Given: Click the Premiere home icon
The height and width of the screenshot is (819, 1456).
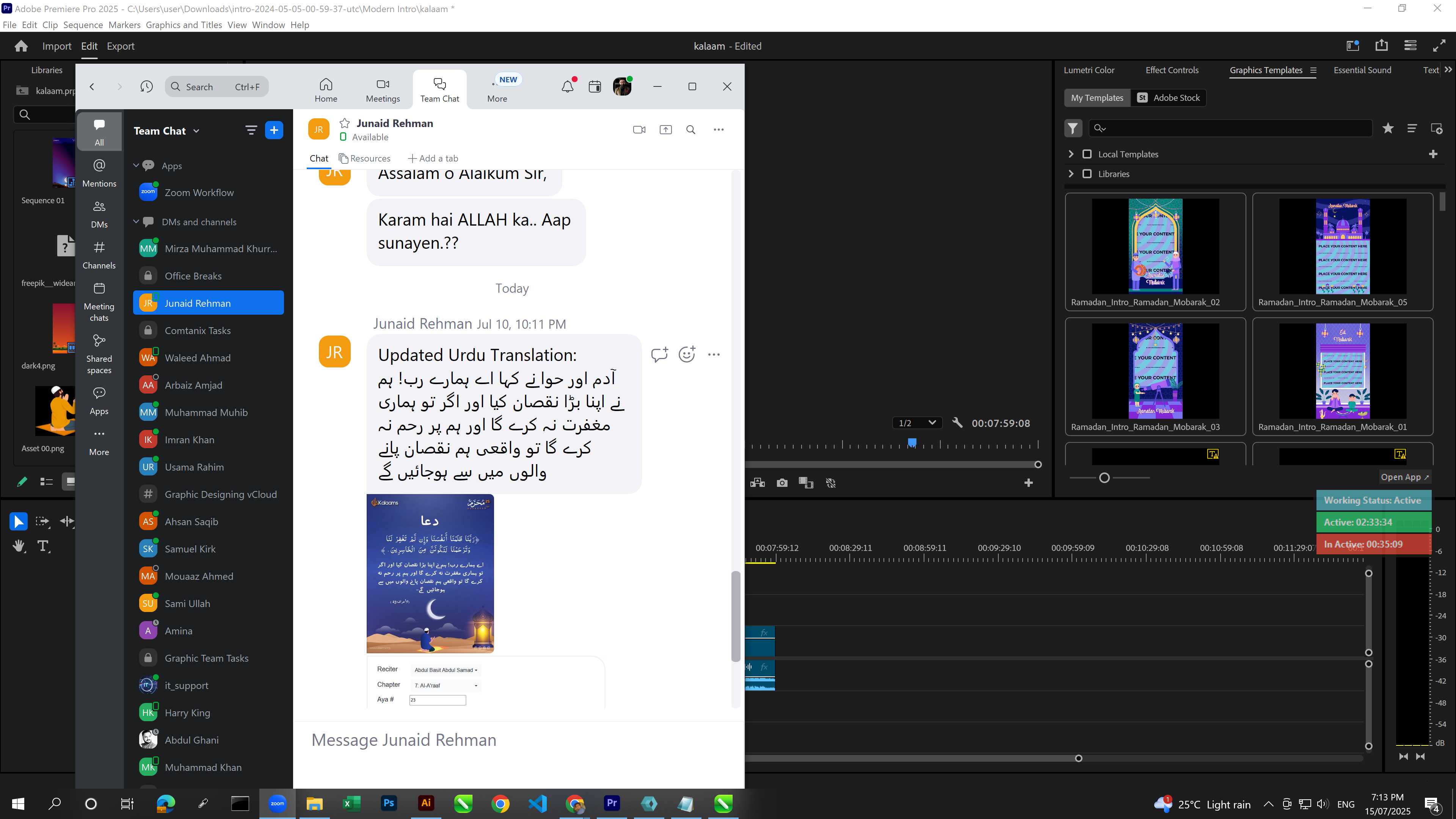Looking at the screenshot, I should (21, 46).
